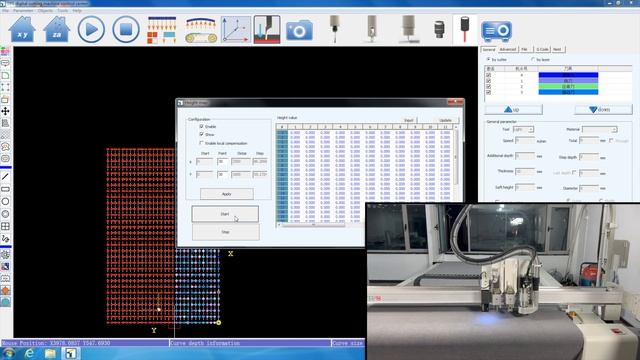Open the Tool dropdown in General parameter
Screen dimensions: 640x360
(524, 129)
